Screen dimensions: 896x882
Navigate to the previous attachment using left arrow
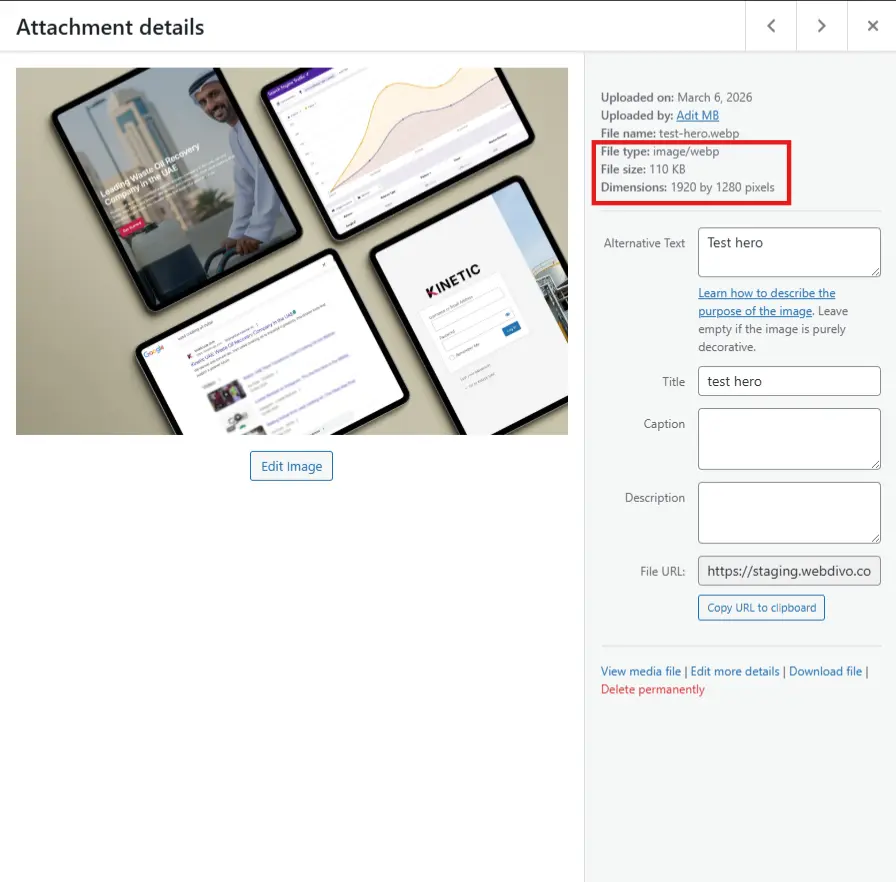coord(770,26)
